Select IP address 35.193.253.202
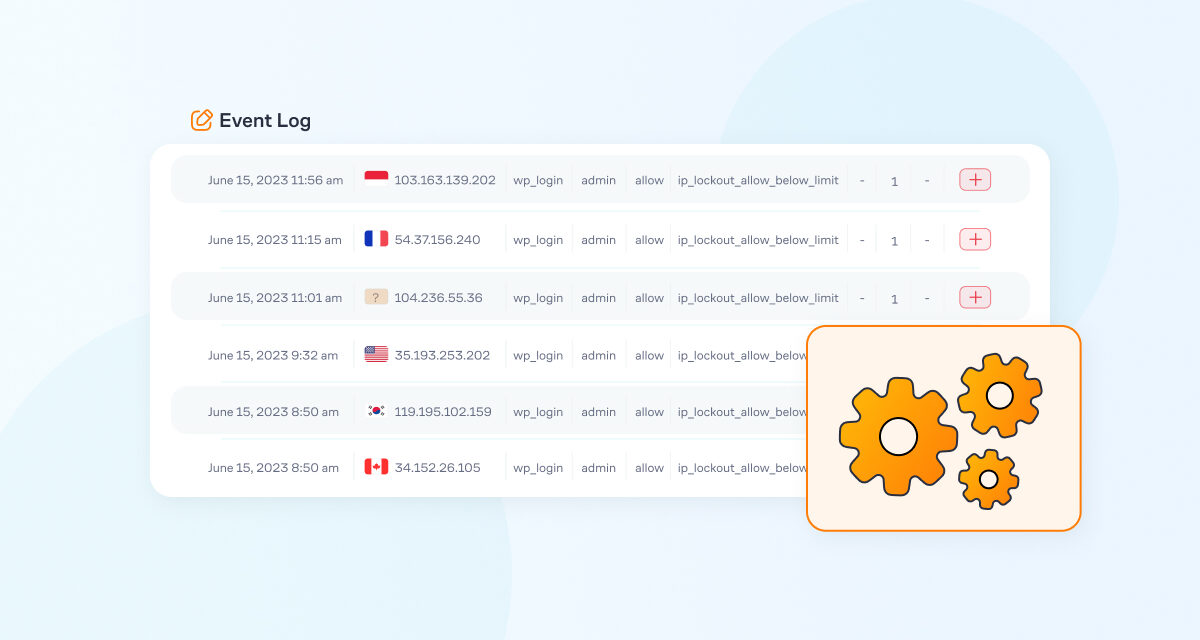 (x=442, y=355)
